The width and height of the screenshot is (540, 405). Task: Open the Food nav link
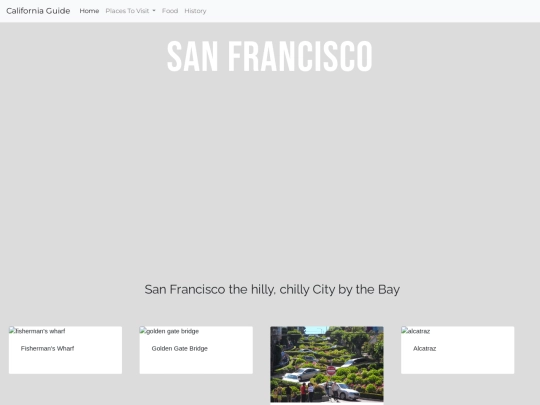(x=170, y=11)
